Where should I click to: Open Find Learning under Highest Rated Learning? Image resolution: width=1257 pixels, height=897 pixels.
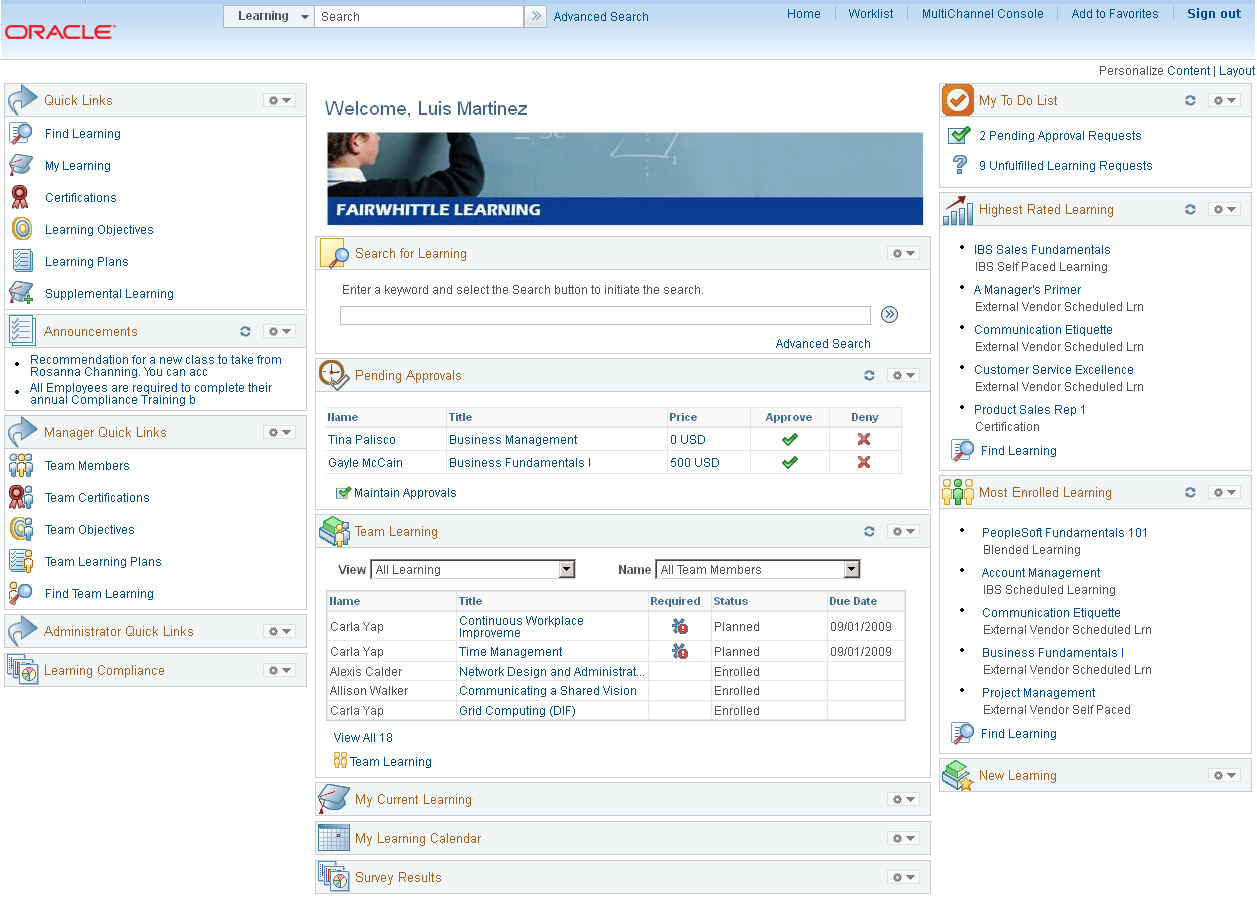(1018, 450)
